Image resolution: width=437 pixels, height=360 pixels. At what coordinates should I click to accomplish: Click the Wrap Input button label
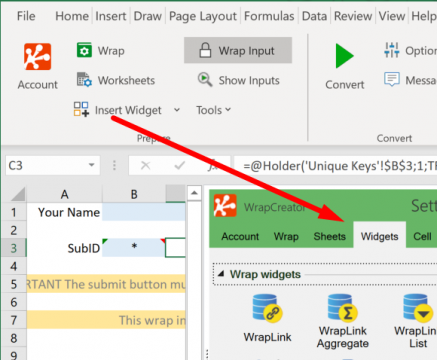[x=246, y=51]
